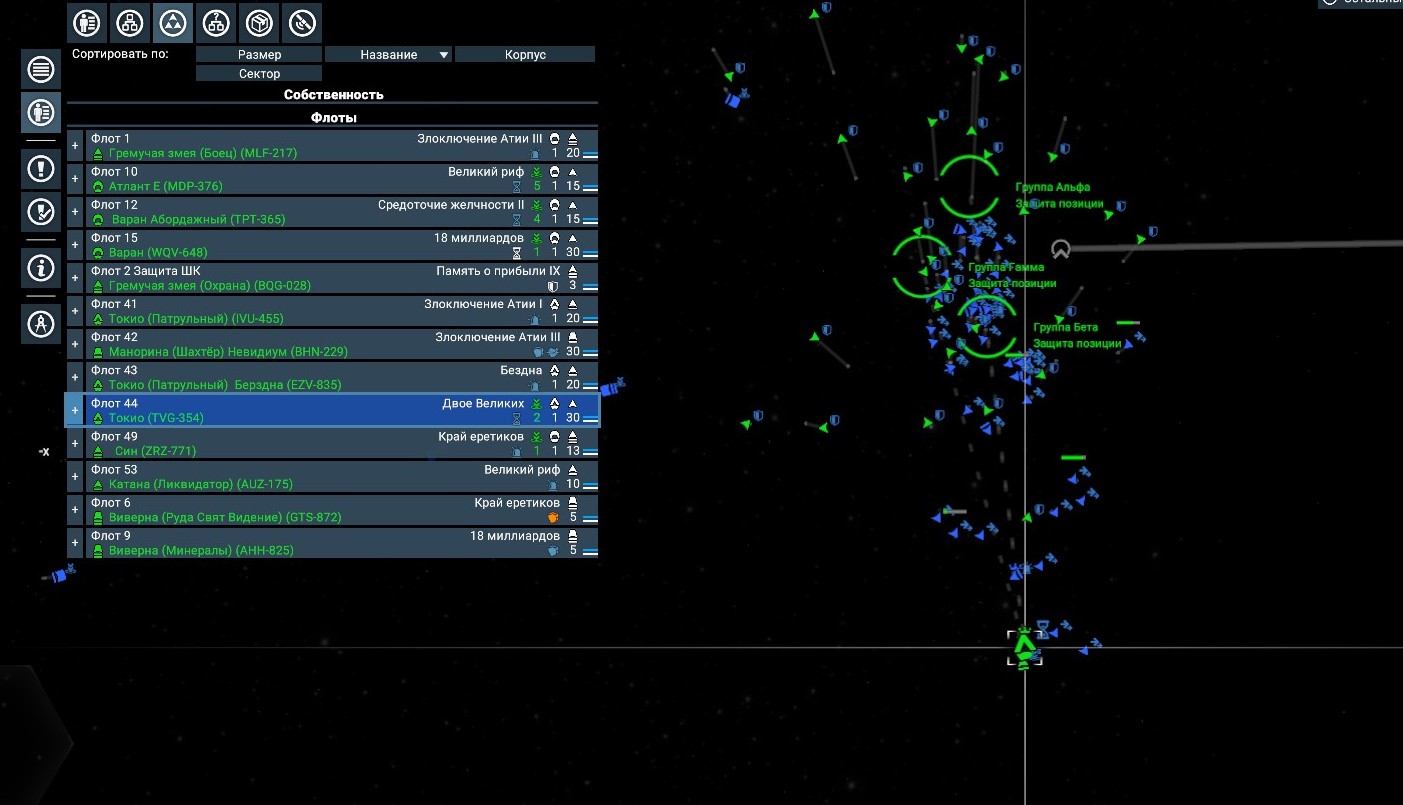This screenshot has height=805, width=1403.
Task: Select the stations hierarchy tab icon
Action: [x=130, y=22]
